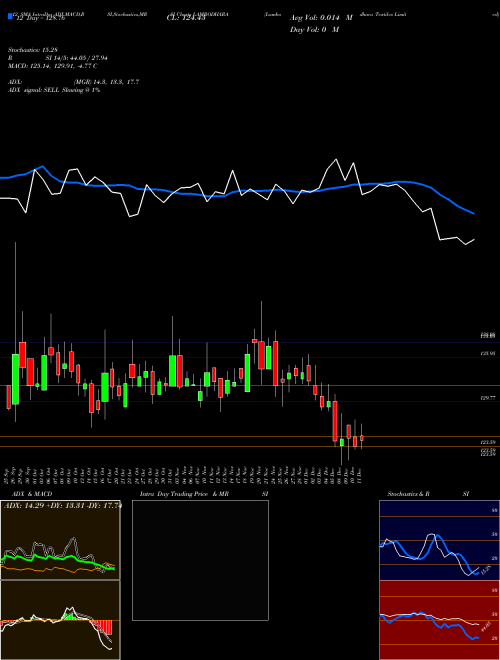Select the 'Day Vol: 0 M' text
Viewport: 500px width, 660px height.
point(314,30)
